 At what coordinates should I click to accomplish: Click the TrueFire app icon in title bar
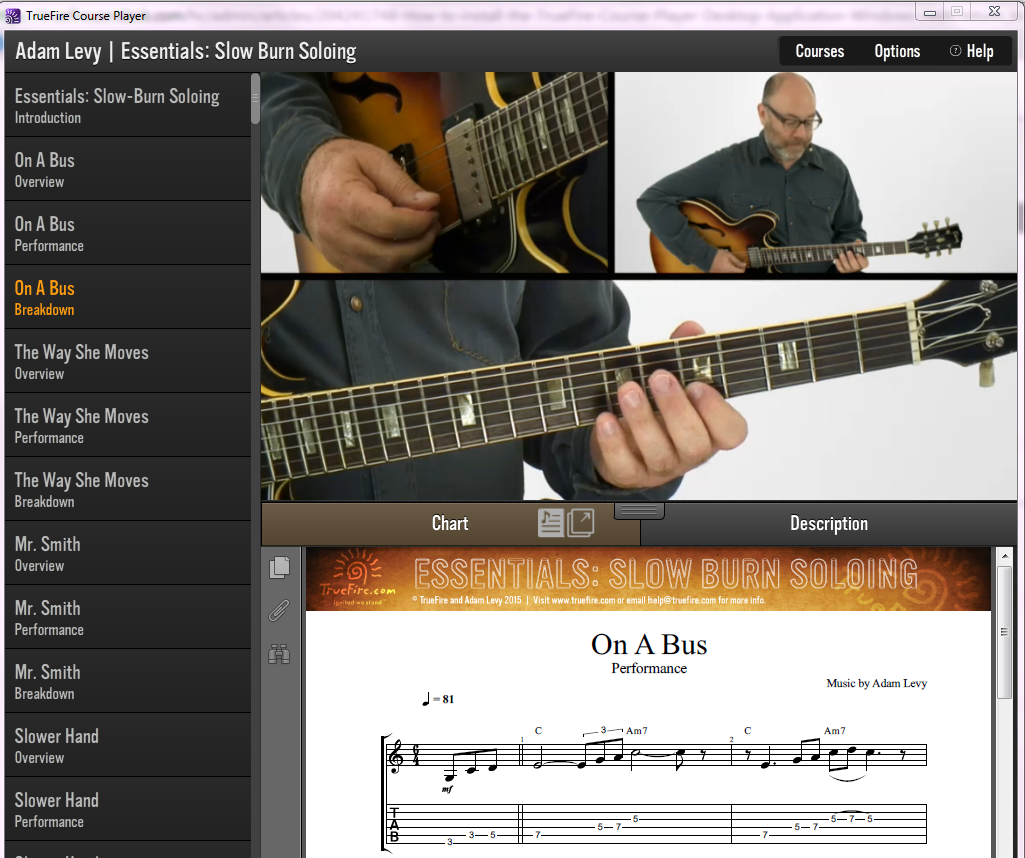click(x=13, y=15)
